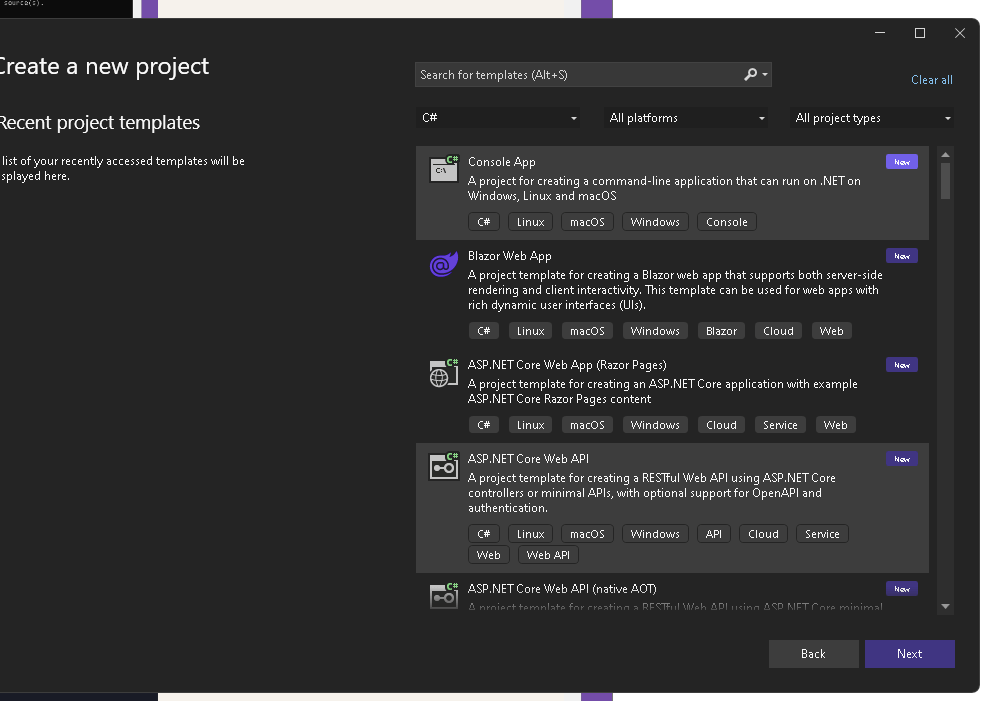Click the Linux tag on Blazor Web App
This screenshot has height=701, width=1001.
pyautogui.click(x=531, y=331)
